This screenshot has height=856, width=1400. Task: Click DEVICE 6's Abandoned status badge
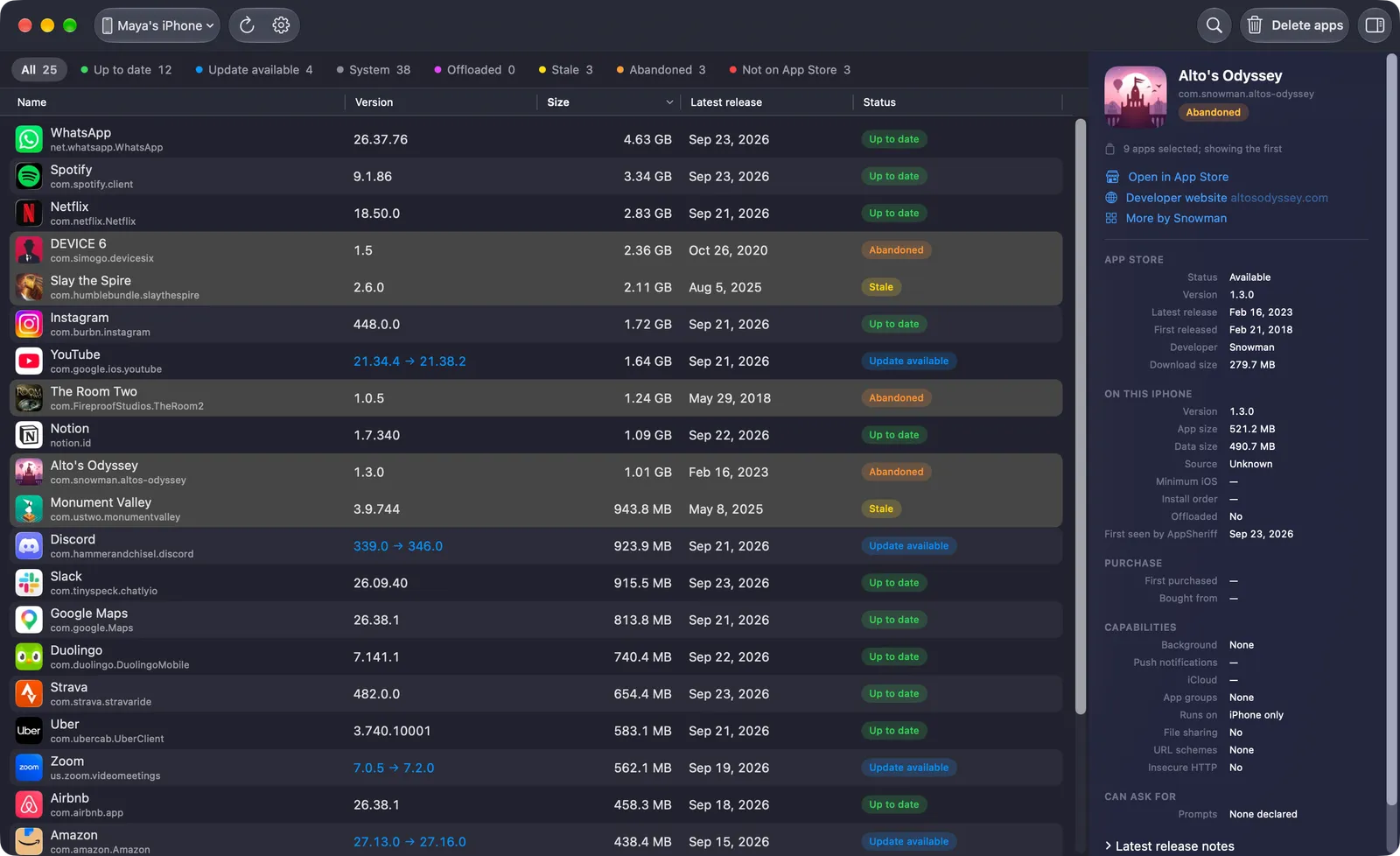pyautogui.click(x=896, y=250)
